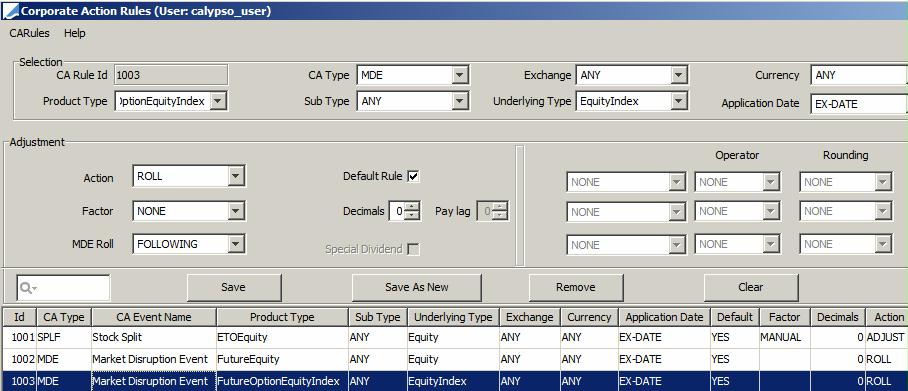908x391 pixels.
Task: Open the Product Type dropdown
Action: [x=218, y=101]
